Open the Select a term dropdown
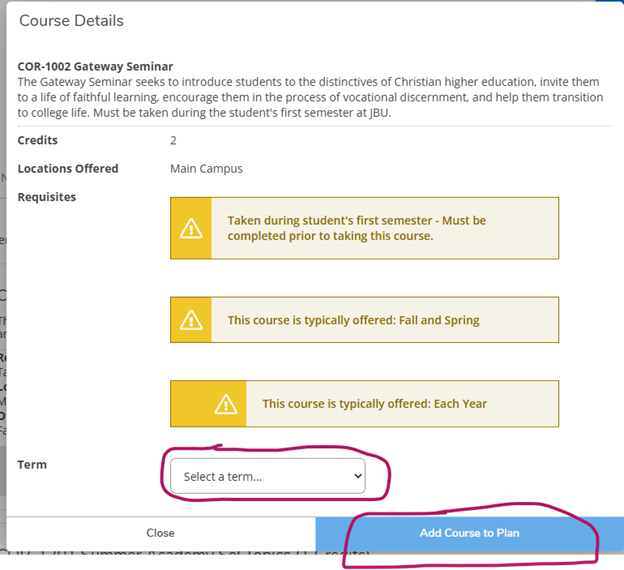This screenshot has width=624, height=570. coord(267,477)
